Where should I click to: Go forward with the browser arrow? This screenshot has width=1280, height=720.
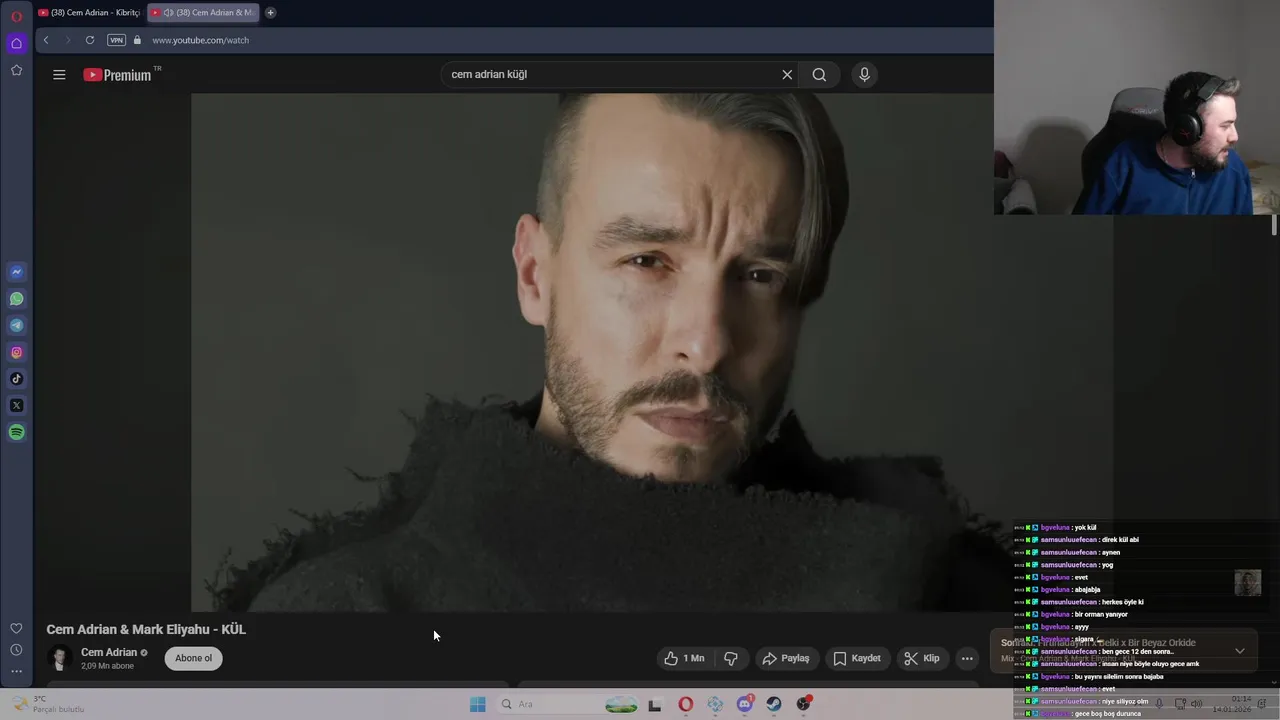click(x=67, y=40)
